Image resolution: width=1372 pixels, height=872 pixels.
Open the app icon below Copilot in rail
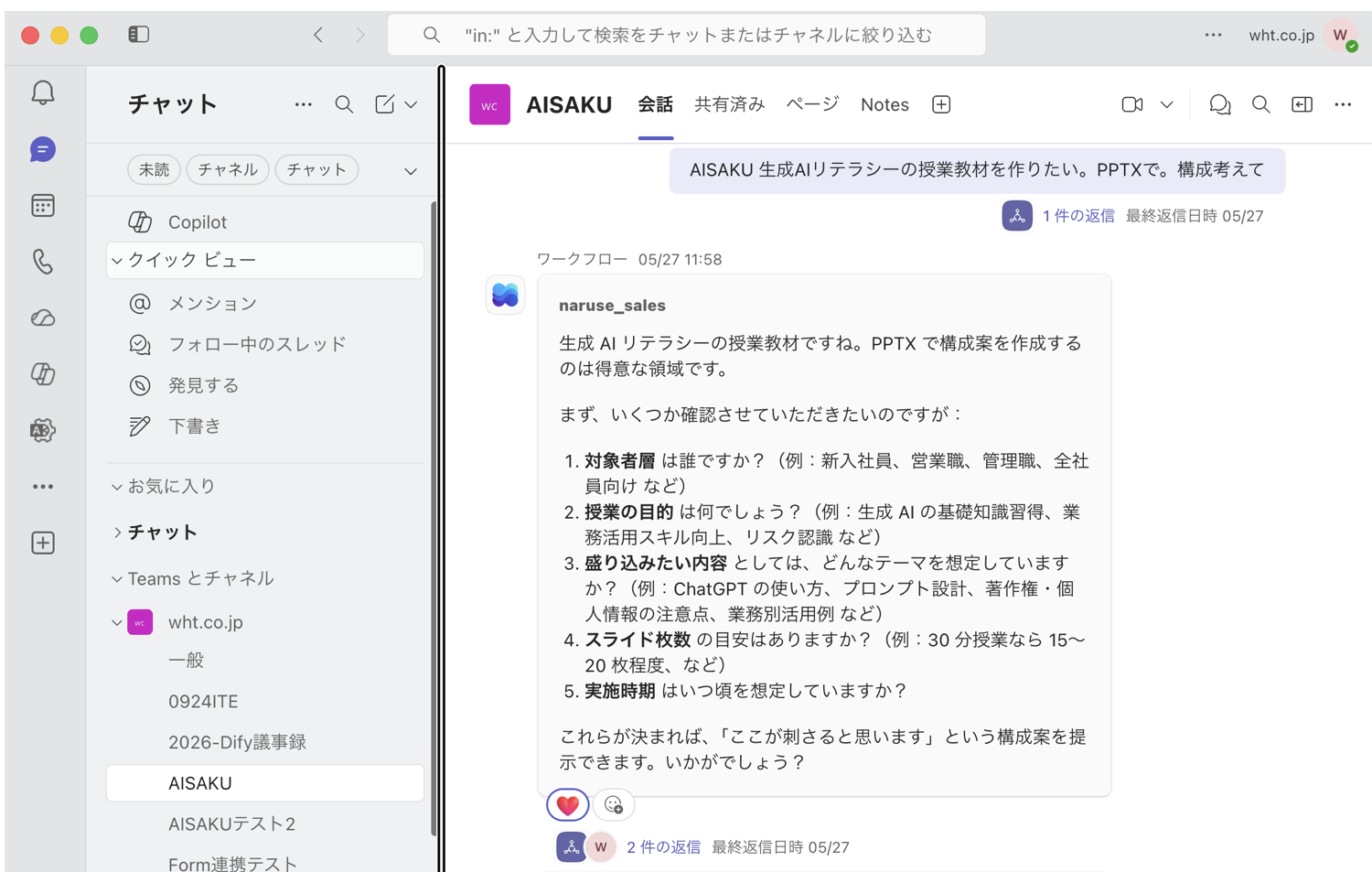[x=43, y=430]
